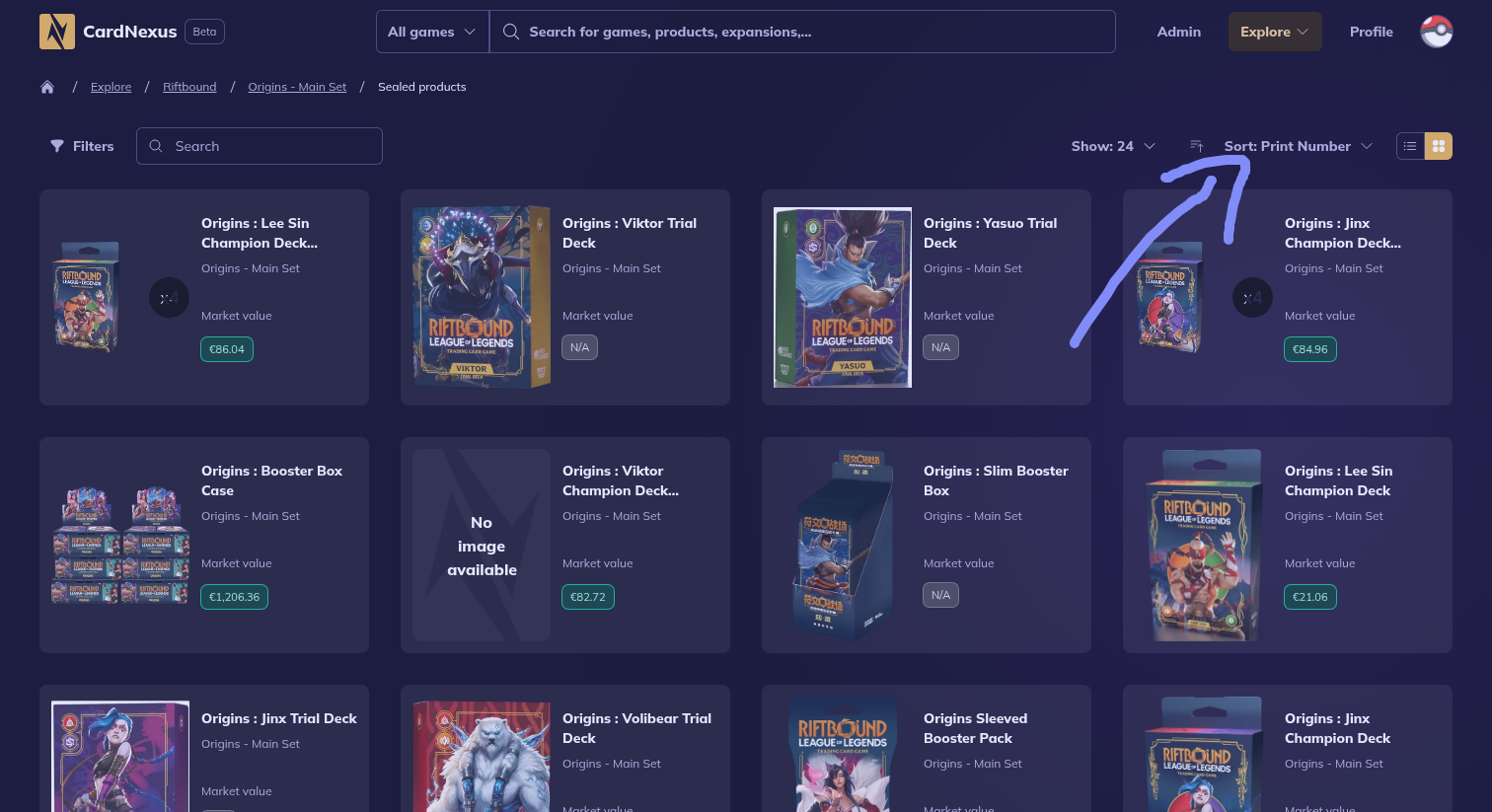This screenshot has width=1492, height=812.
Task: Click x4 badge on Lee Sin Champion Deck
Action: tap(169, 298)
